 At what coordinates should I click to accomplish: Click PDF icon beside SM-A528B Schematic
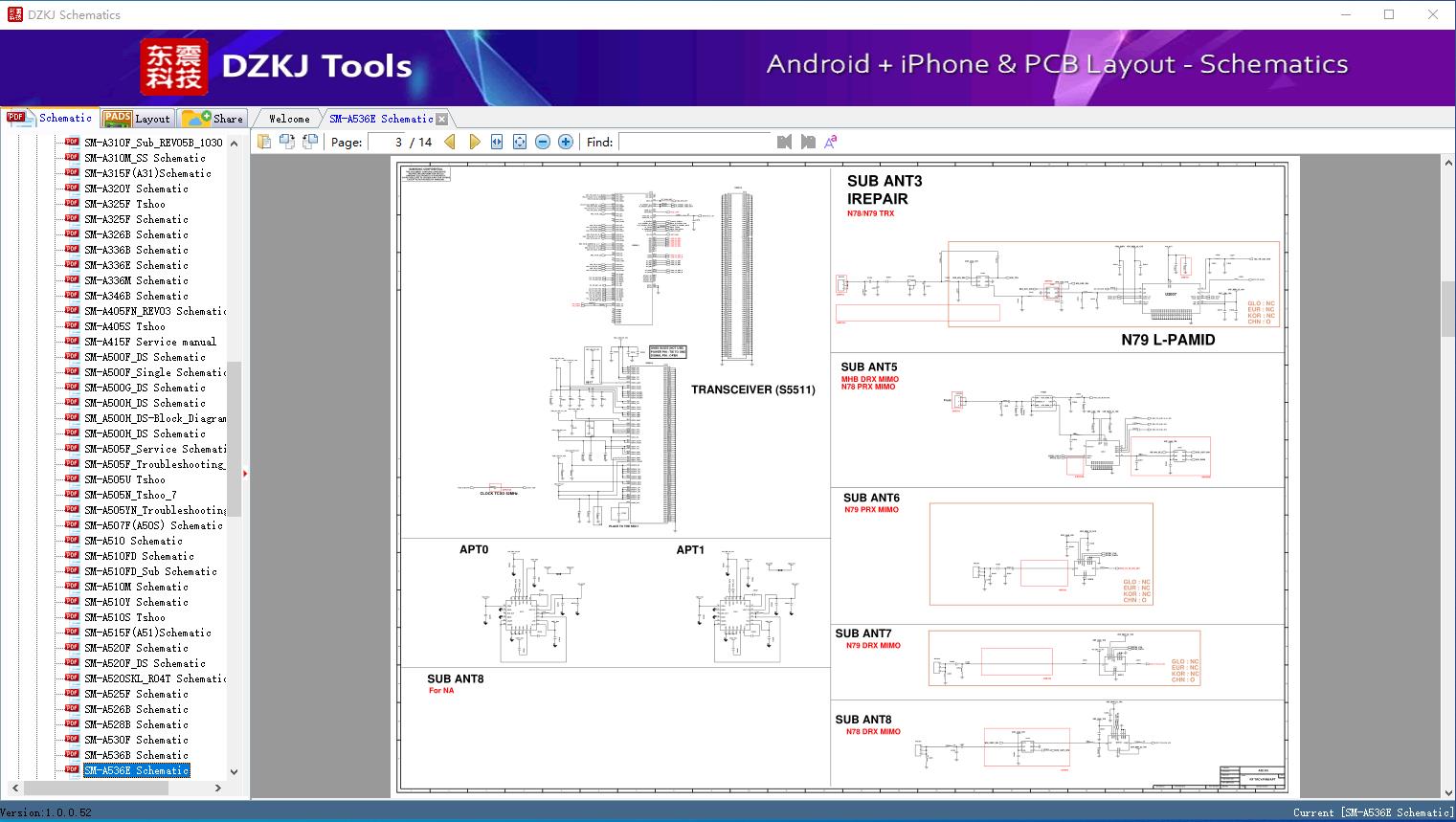72,723
